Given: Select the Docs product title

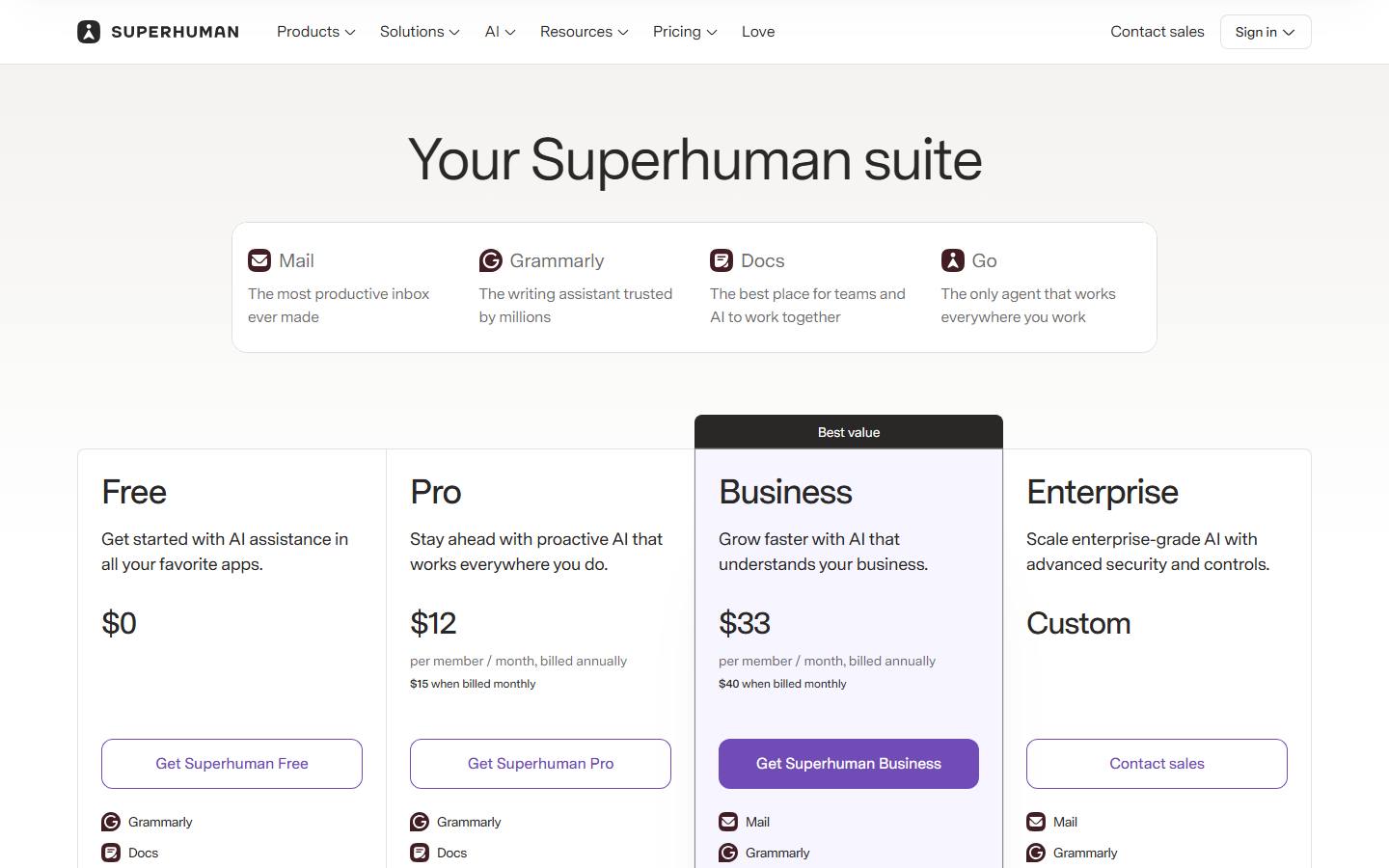Looking at the screenshot, I should pos(762,260).
